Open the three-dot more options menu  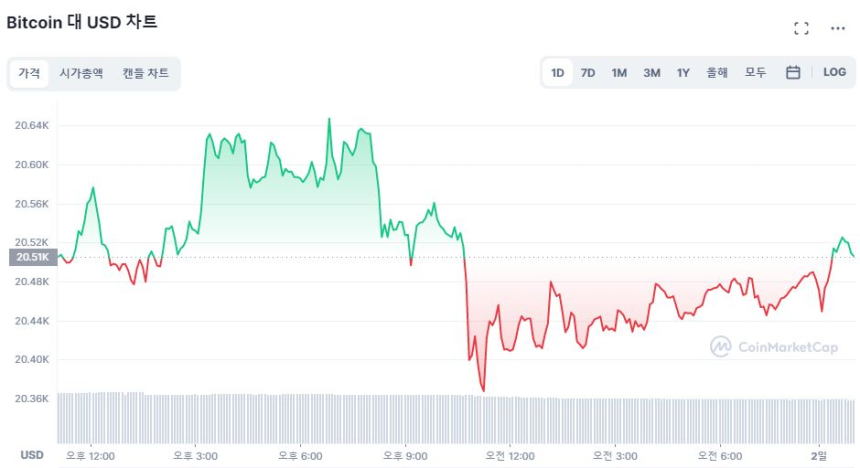tap(838, 28)
